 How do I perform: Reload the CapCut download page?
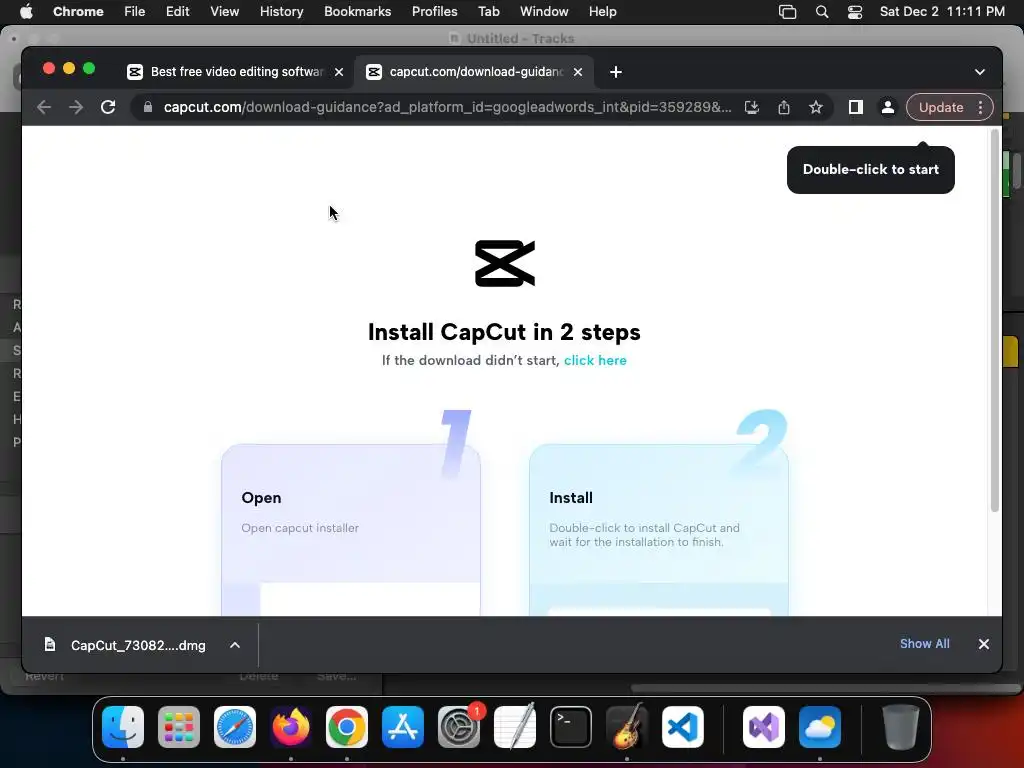pyautogui.click(x=108, y=107)
